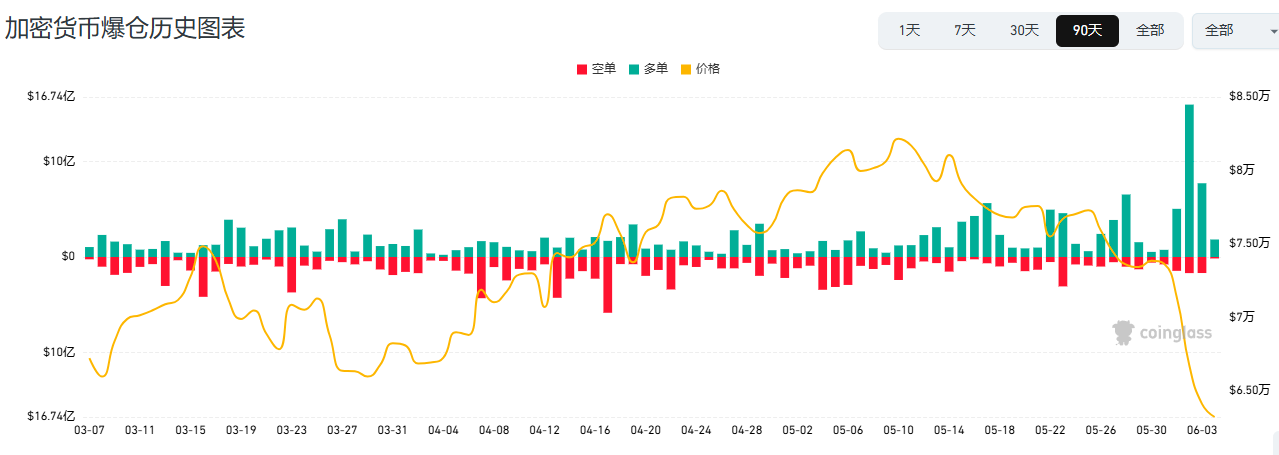
Task: Click the 05-26 date axis label
Action: (x=1101, y=430)
